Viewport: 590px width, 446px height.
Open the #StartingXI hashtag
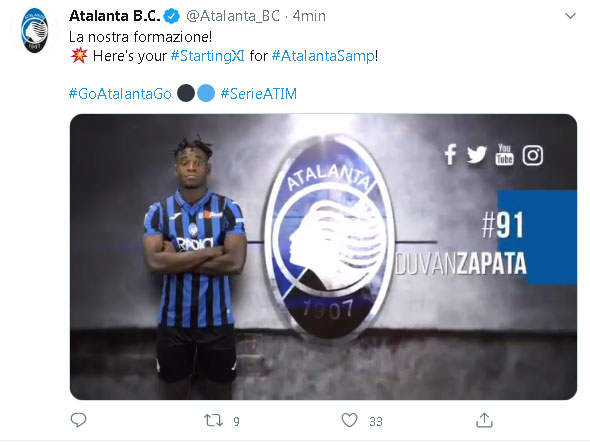207,56
